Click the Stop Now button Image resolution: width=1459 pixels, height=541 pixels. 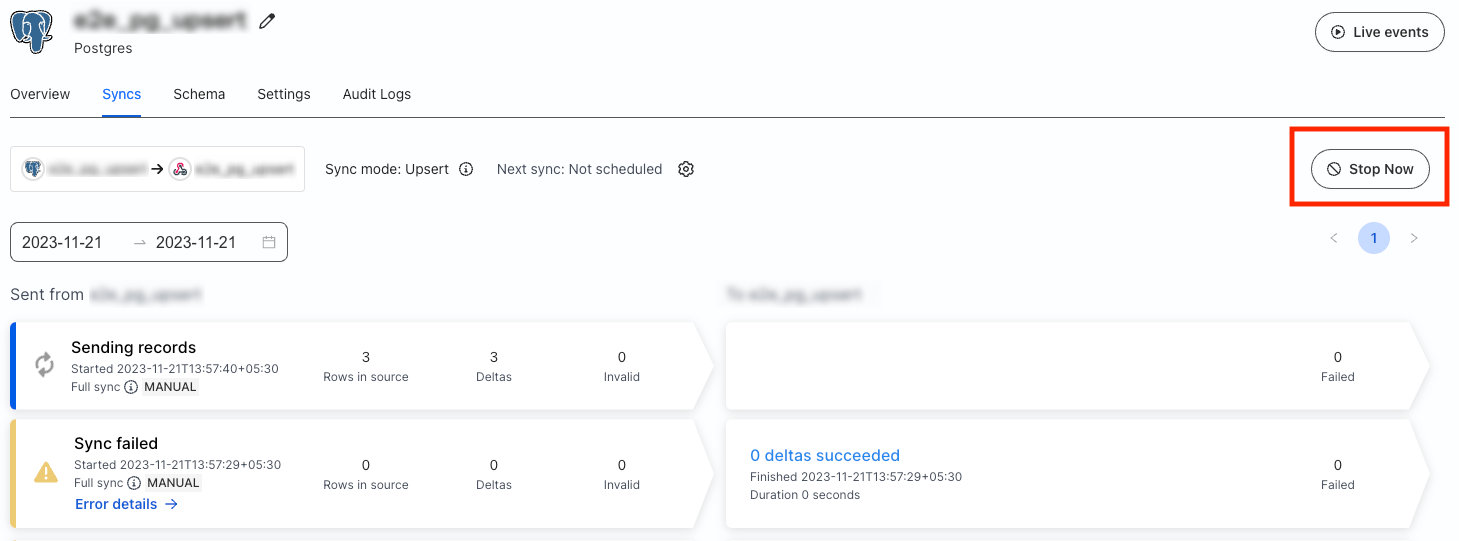click(1370, 169)
